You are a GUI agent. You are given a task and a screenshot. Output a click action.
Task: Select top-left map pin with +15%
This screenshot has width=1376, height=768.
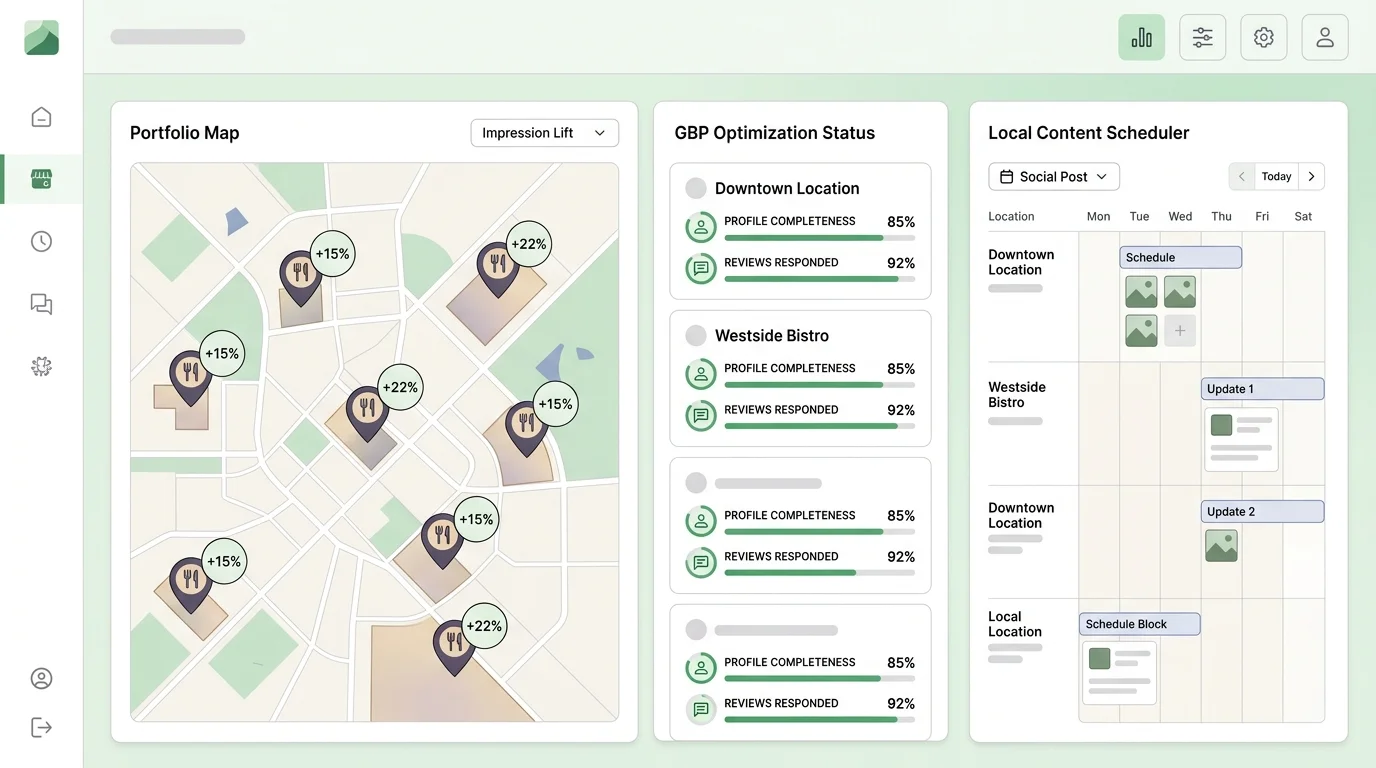pos(300,277)
